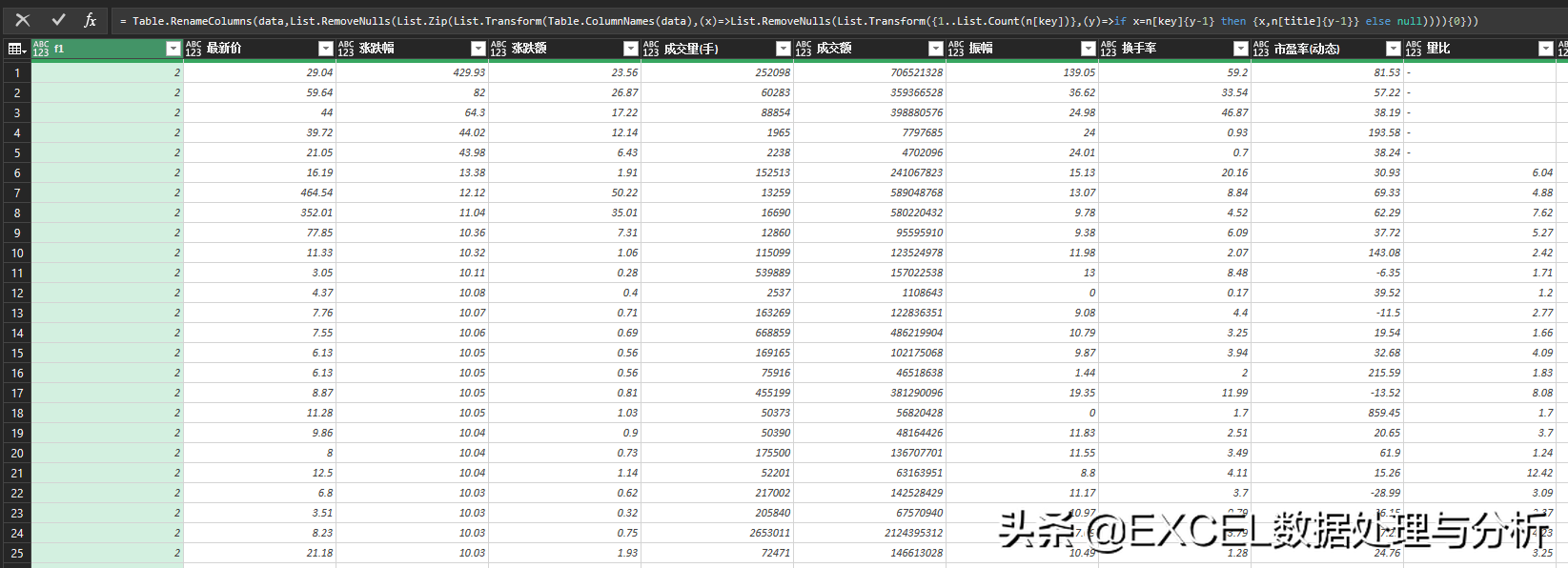Open the filter dropdown of column 成交量(手)
Screen dimensions: 1568x568
click(783, 49)
